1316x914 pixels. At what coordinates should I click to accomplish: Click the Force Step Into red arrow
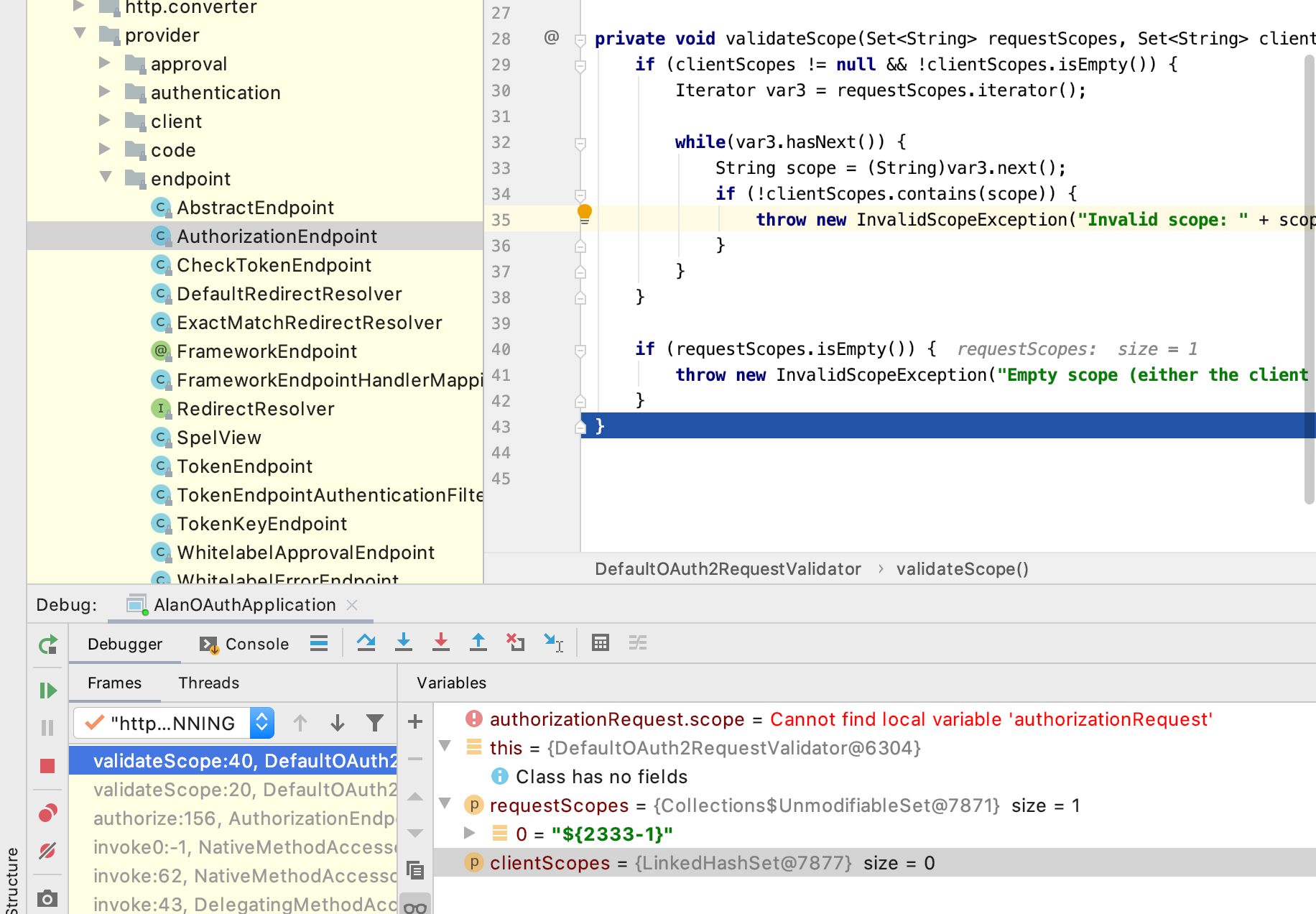click(x=441, y=642)
